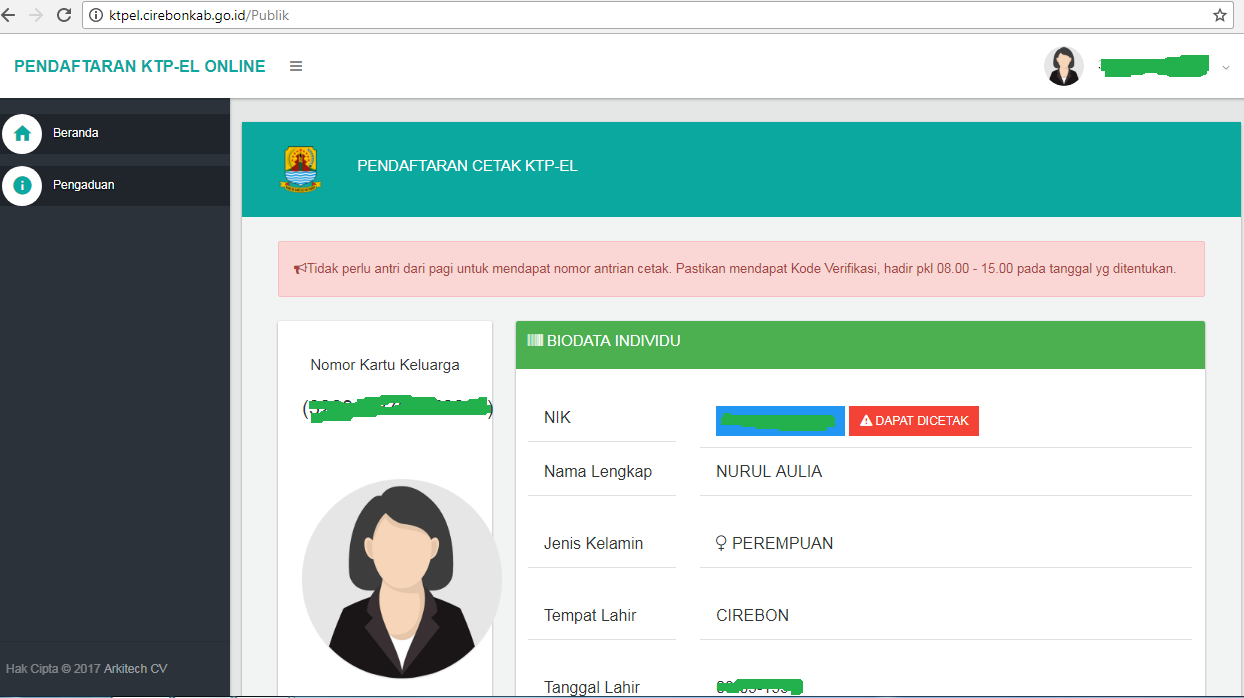This screenshot has height=698, width=1244.
Task: Click the barcode icon beside BIODATA INDIVIDU
Action: pos(535,340)
